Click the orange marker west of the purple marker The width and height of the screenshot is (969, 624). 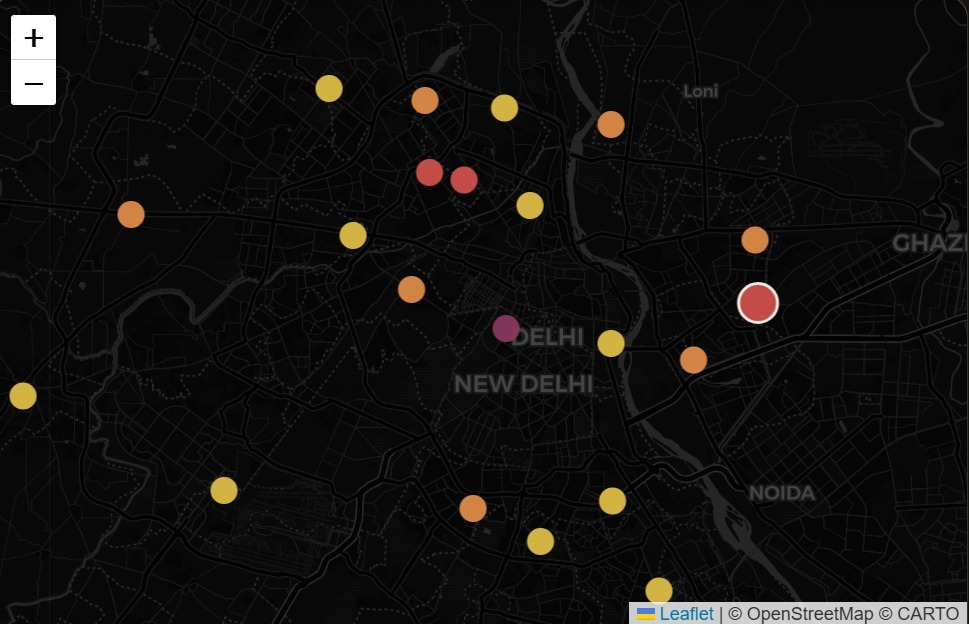(x=412, y=289)
